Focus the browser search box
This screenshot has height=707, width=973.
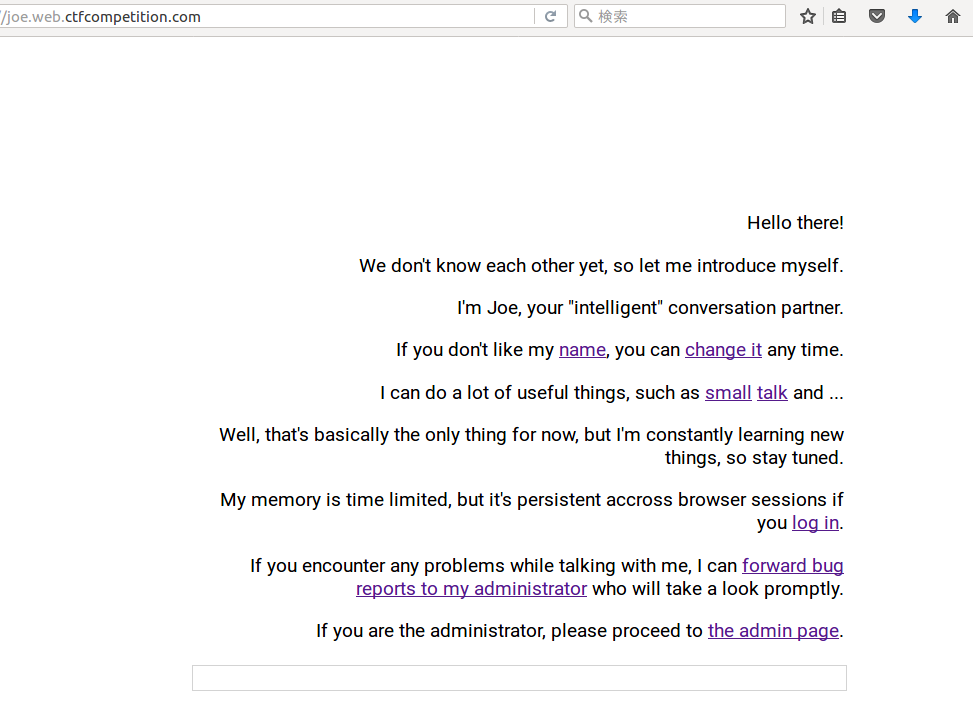coord(680,16)
